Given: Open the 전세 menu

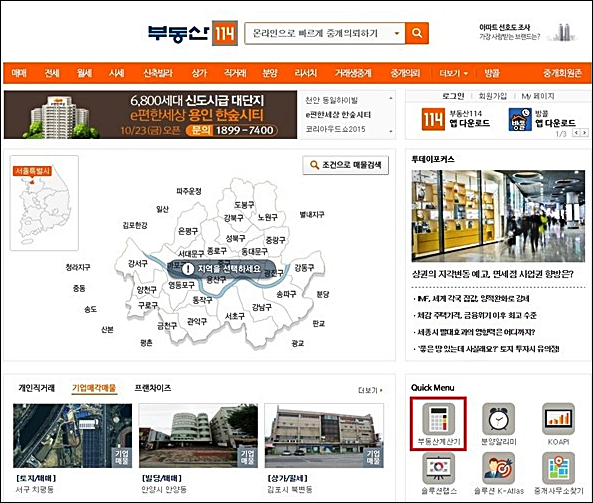Looking at the screenshot, I should pyautogui.click(x=52, y=73).
